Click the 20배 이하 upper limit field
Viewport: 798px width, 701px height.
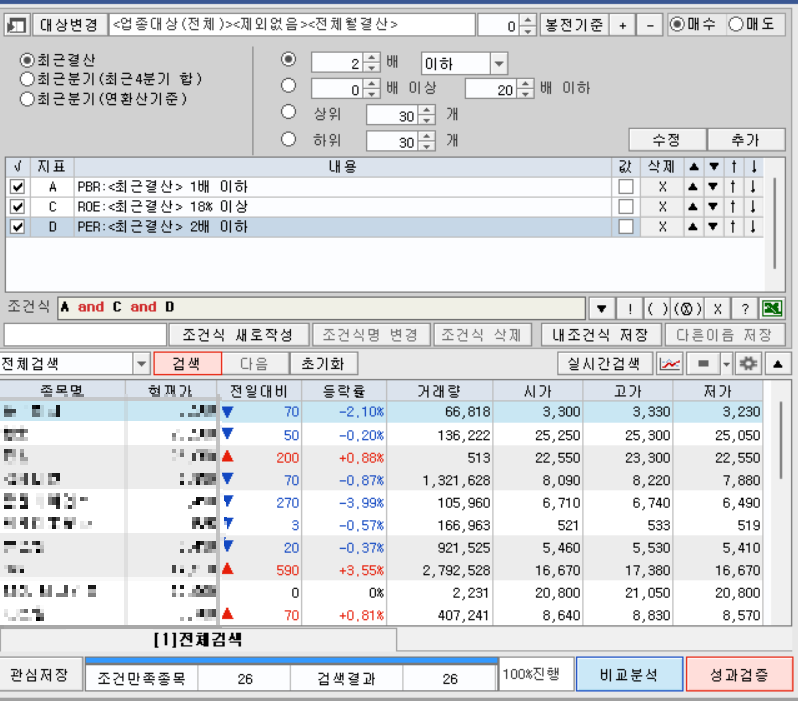tap(492, 90)
